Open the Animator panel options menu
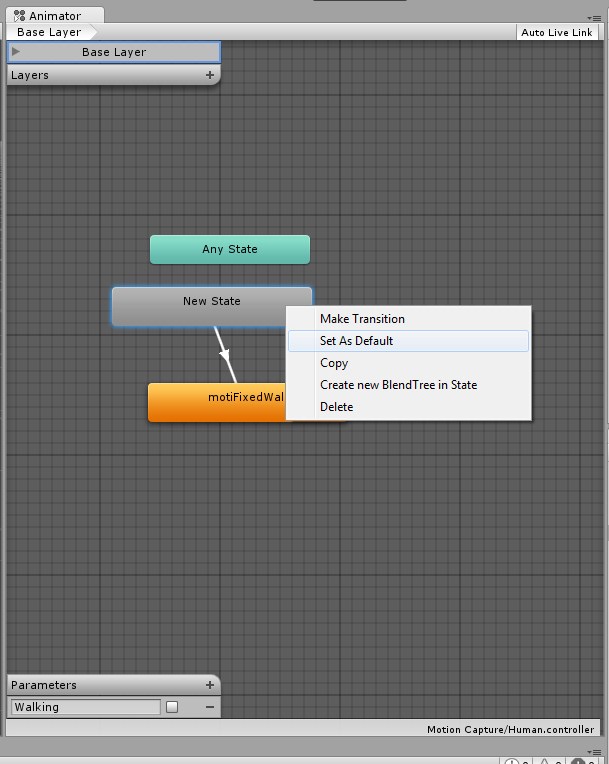 pyautogui.click(x=594, y=18)
